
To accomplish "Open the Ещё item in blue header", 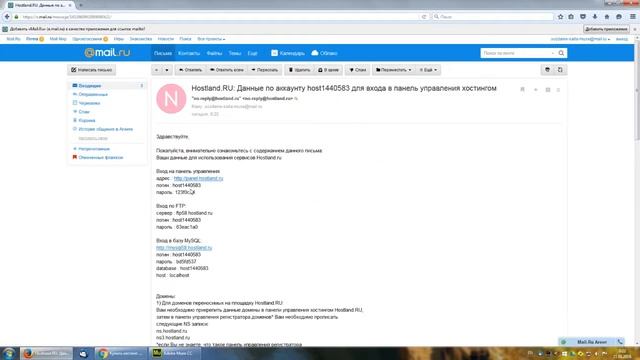I will pos(253,53).
